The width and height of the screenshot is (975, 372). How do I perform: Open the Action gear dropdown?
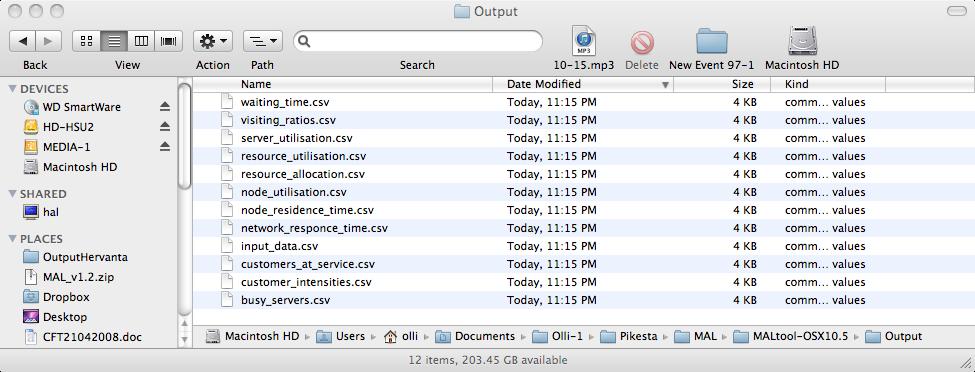tap(213, 41)
